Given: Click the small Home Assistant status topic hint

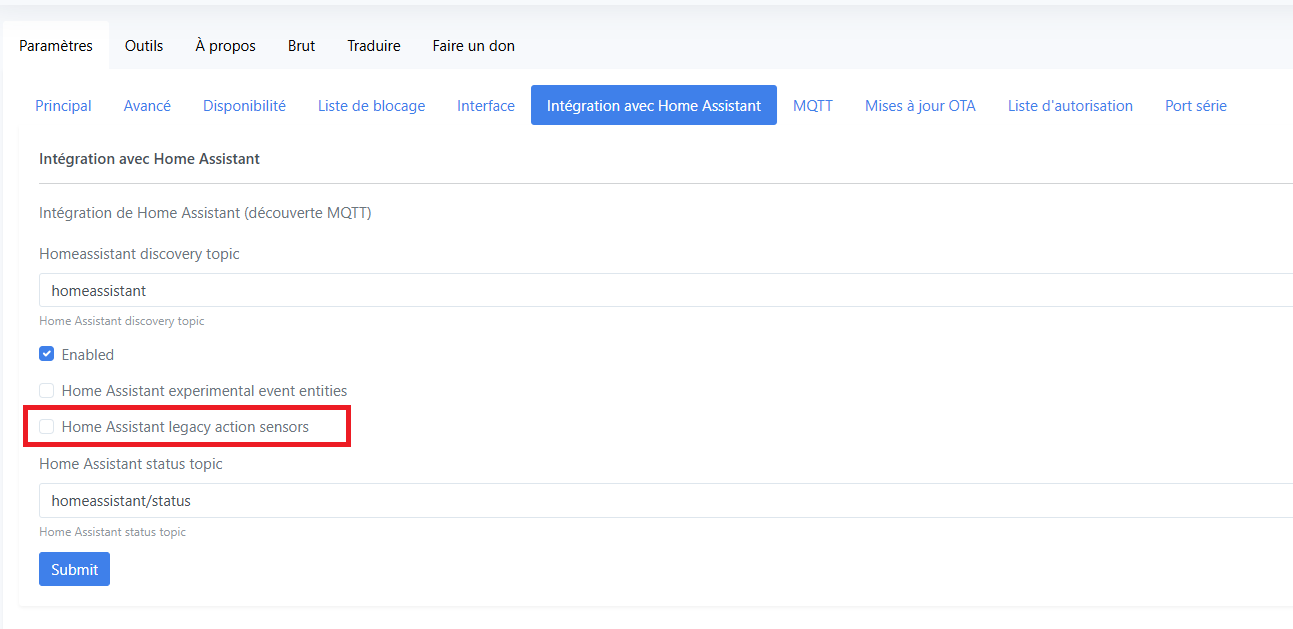Looking at the screenshot, I should click(112, 532).
